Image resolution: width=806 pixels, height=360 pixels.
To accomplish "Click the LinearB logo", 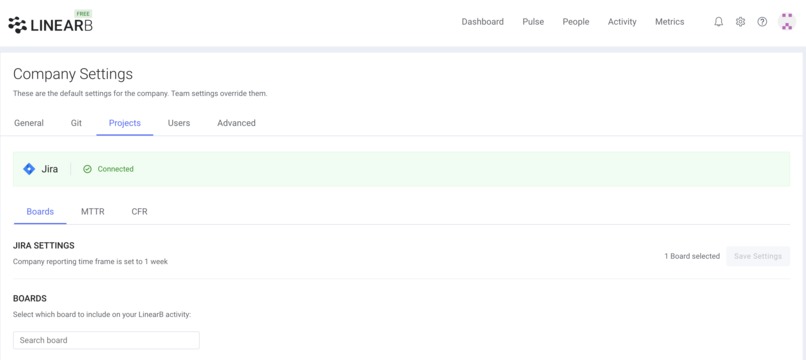I will [50, 25].
